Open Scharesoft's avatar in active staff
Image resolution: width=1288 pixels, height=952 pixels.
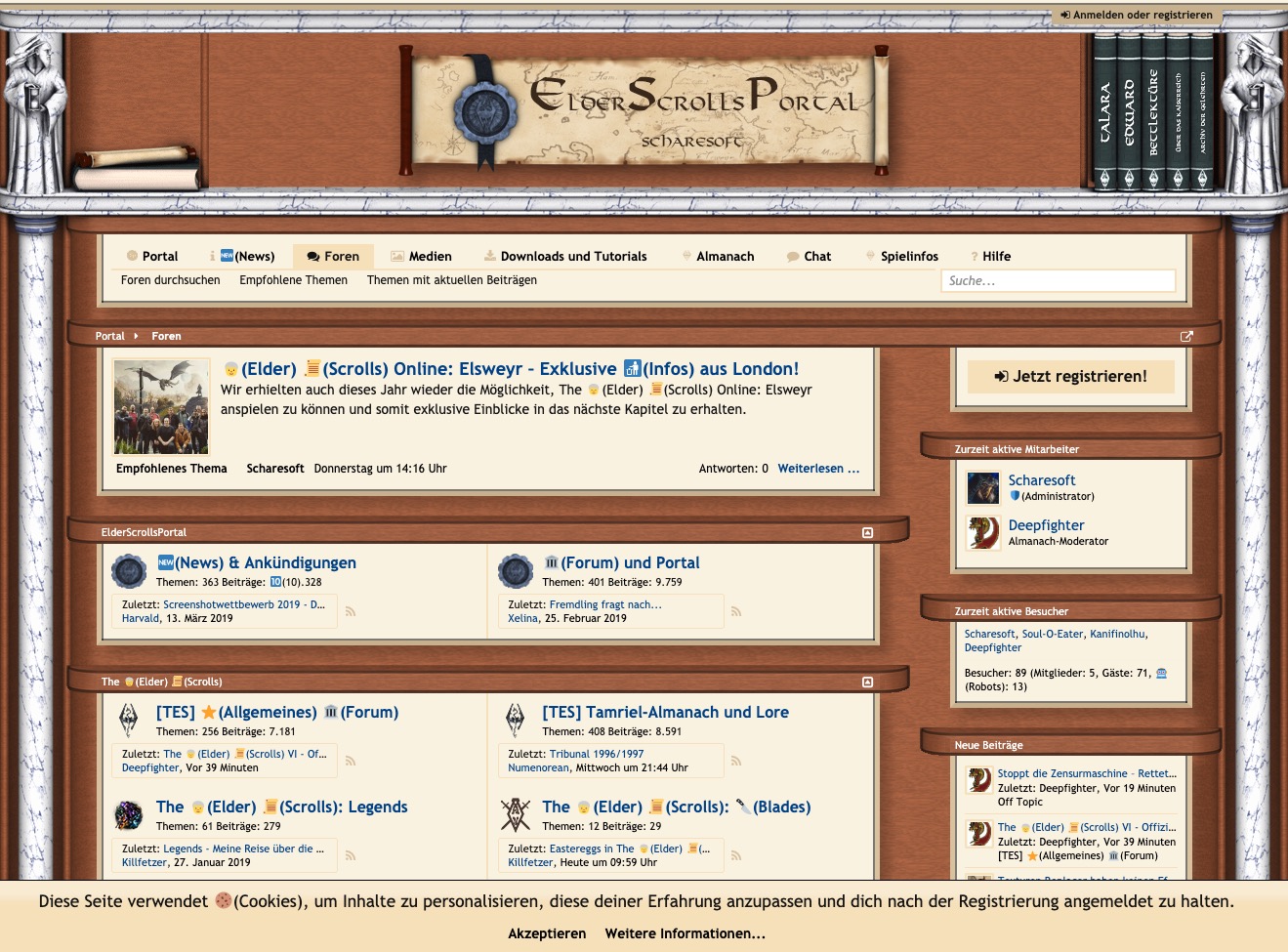[982, 487]
